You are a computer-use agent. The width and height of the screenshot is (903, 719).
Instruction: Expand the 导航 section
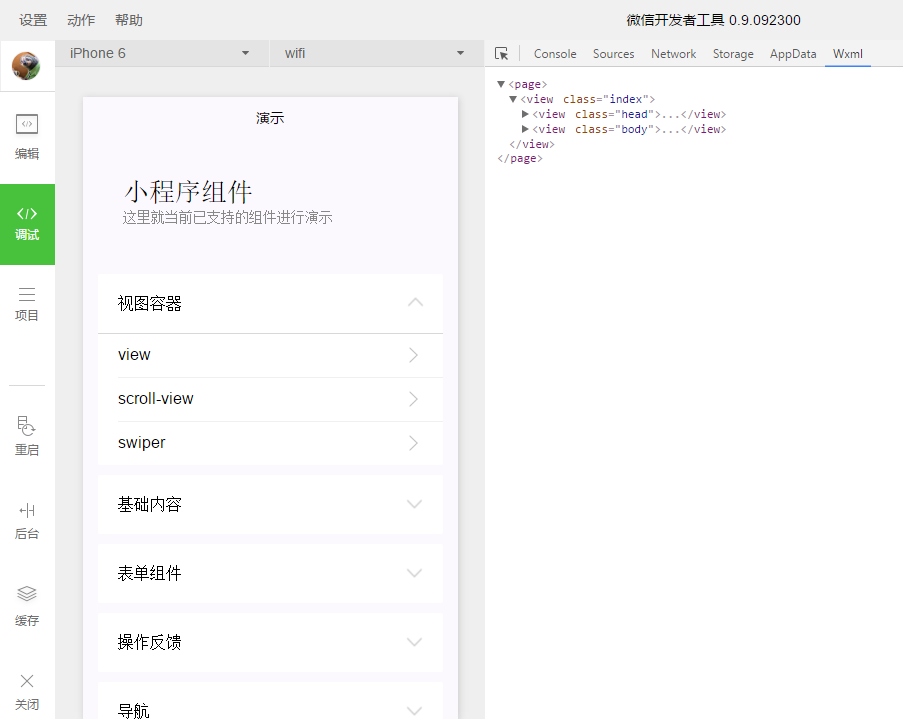(x=270, y=703)
